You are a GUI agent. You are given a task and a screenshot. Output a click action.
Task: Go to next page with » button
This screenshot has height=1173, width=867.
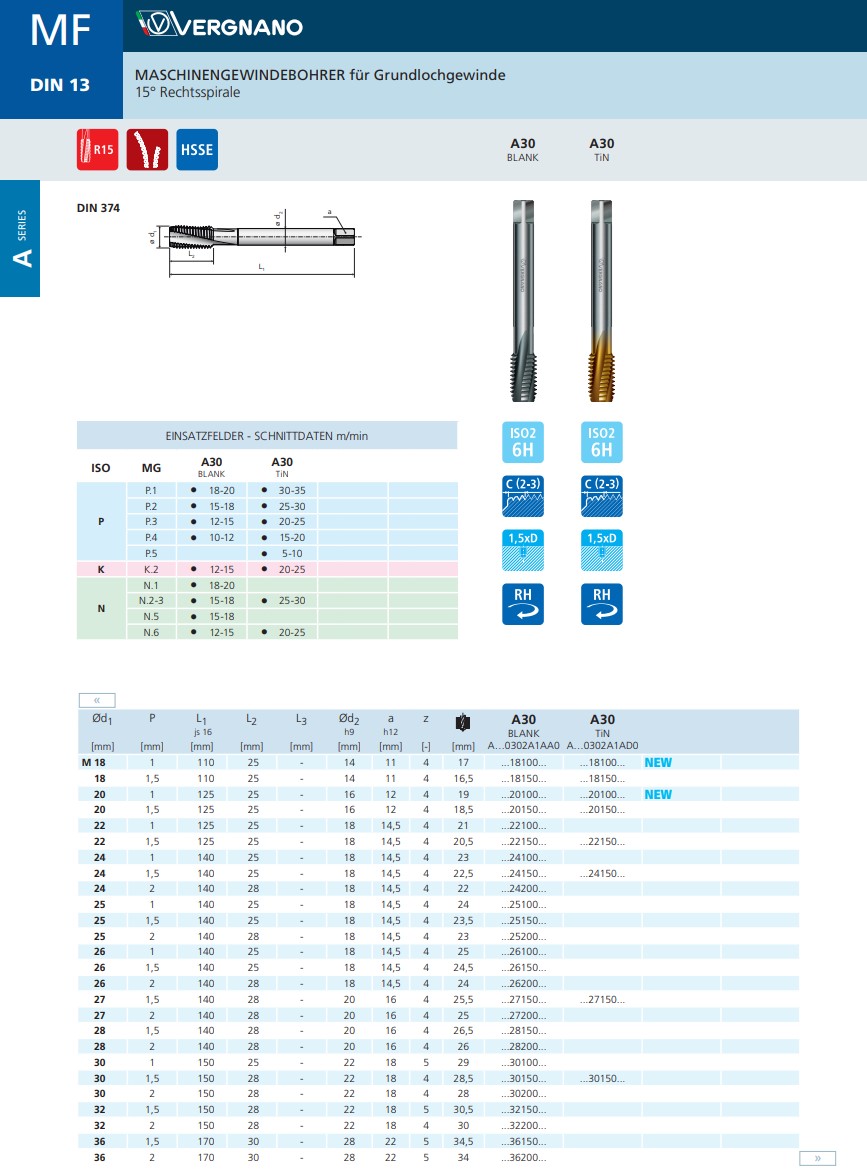pyautogui.click(x=817, y=1158)
